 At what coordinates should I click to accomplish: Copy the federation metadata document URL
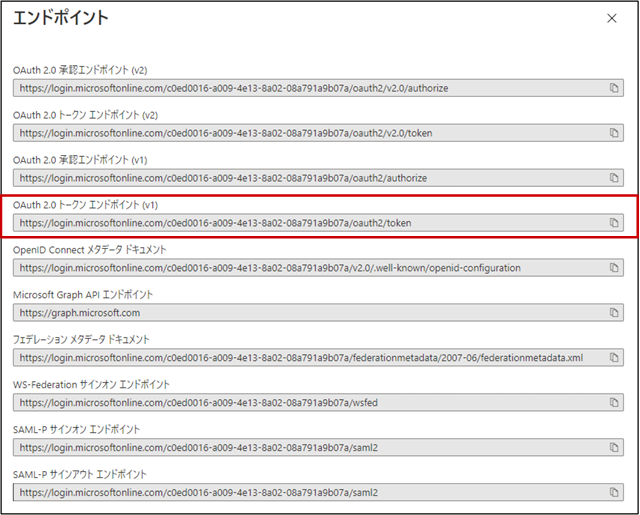(614, 357)
